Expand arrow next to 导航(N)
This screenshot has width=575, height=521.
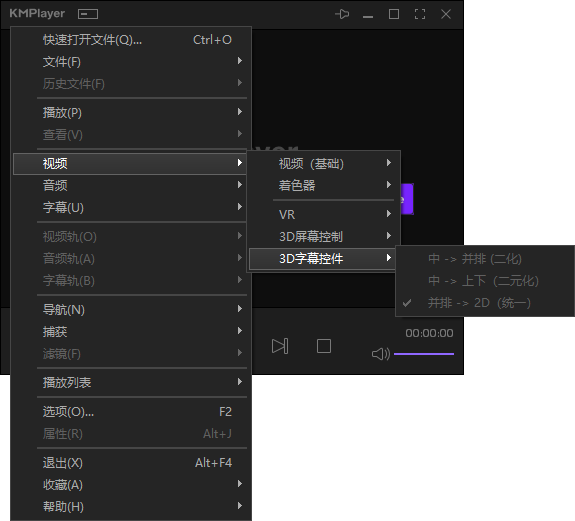[x=240, y=309]
